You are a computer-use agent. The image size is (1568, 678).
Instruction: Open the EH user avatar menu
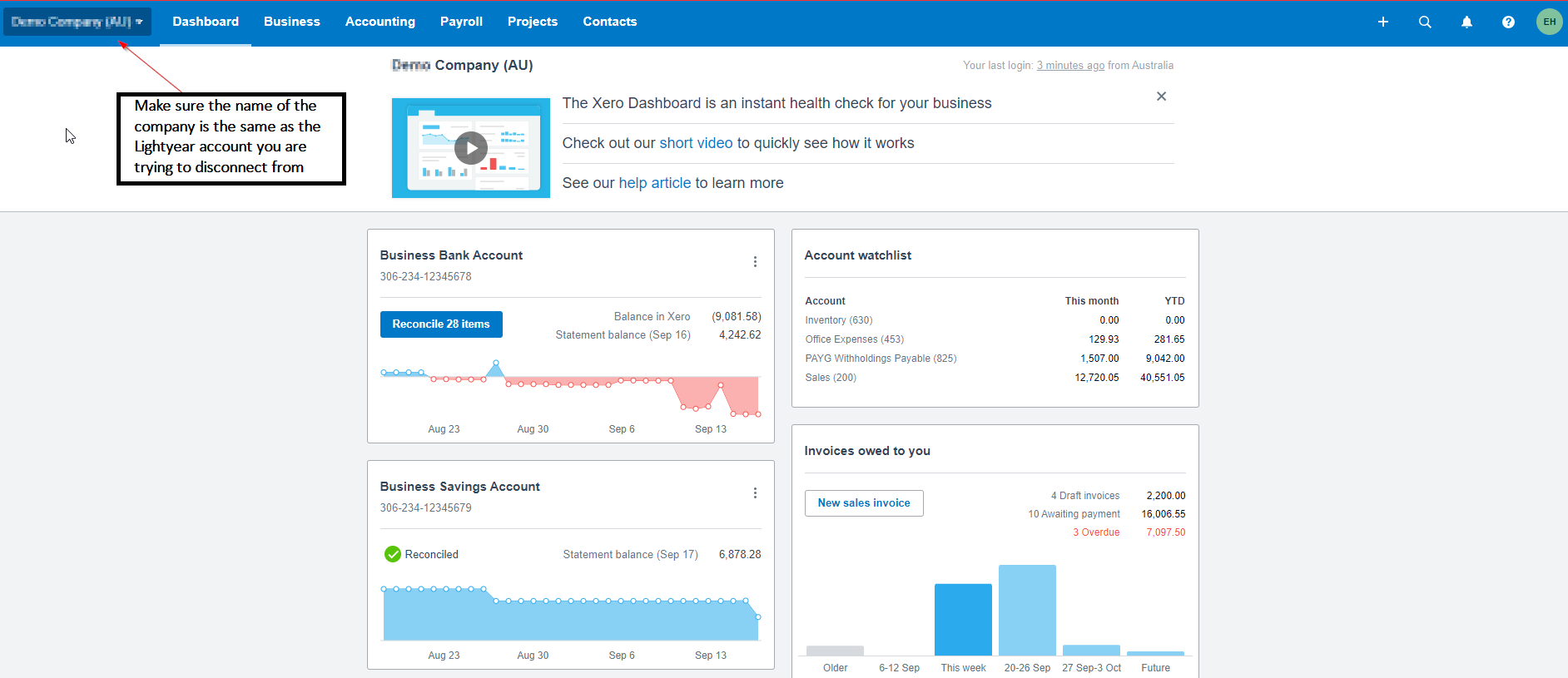[x=1550, y=22]
